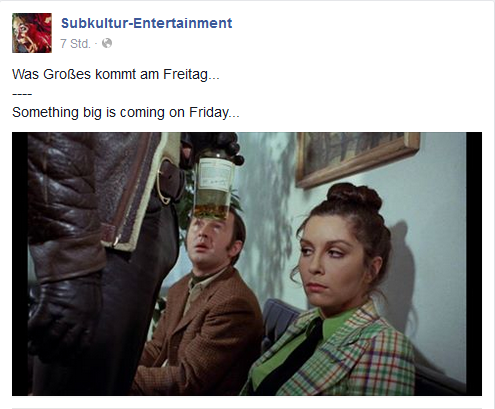Click the plant leaves behind the man
Viewport: 495px width, 409px height.
[x=187, y=207]
